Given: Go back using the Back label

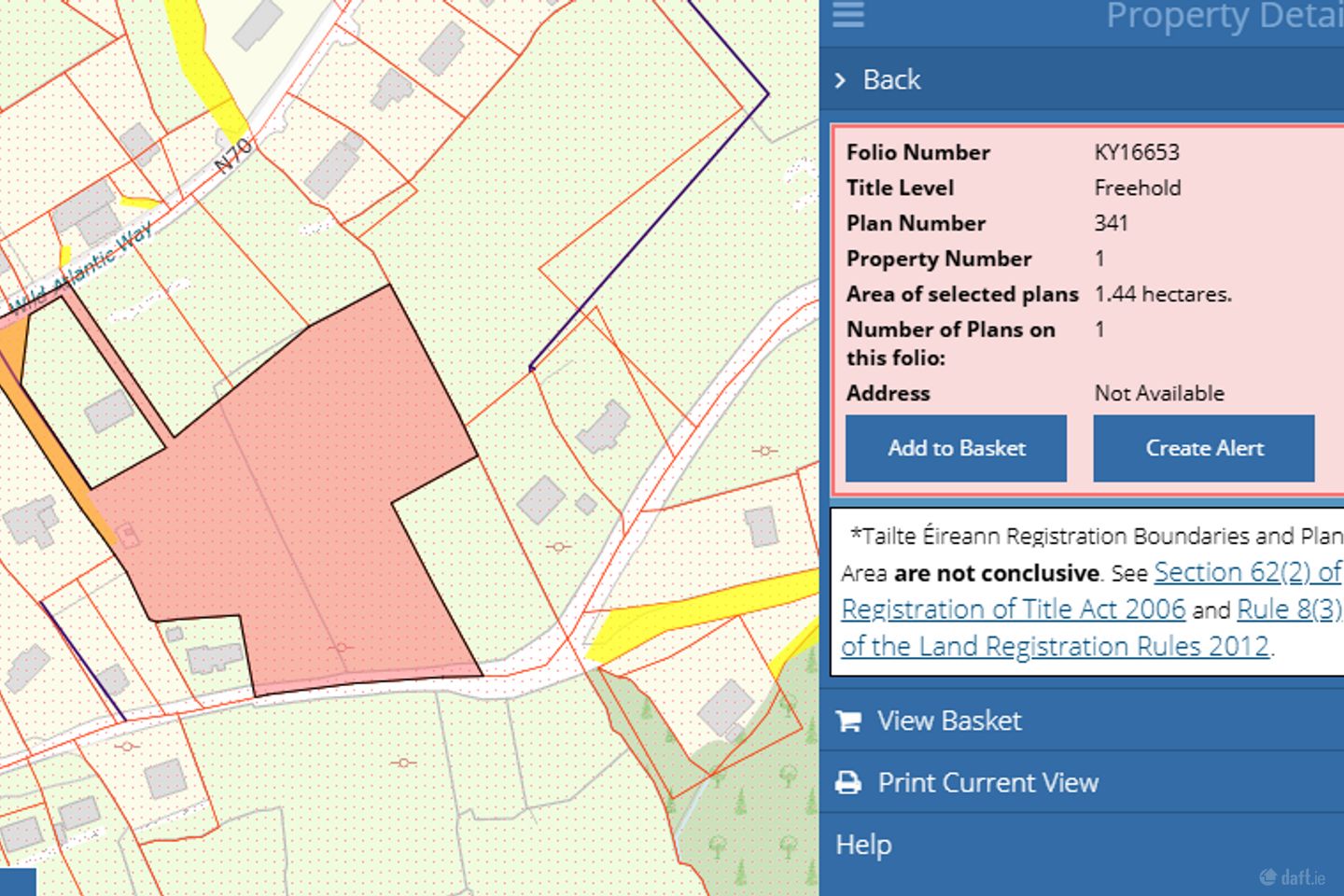Looking at the screenshot, I should [x=891, y=80].
